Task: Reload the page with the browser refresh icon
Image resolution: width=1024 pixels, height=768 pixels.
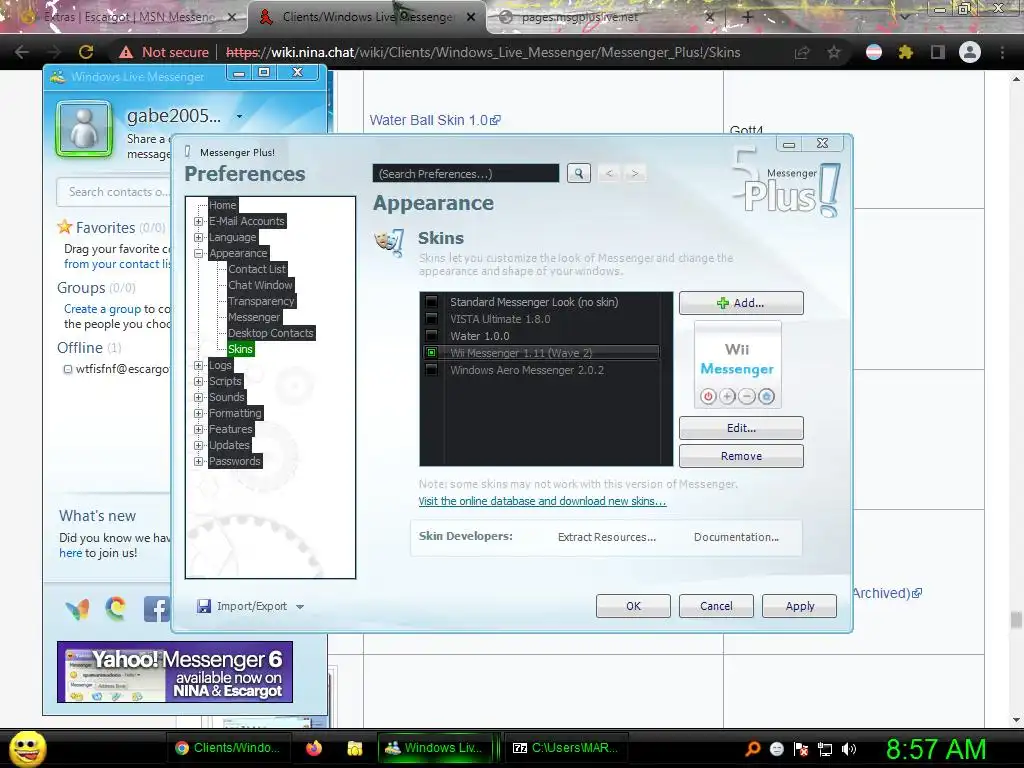Action: [x=86, y=52]
